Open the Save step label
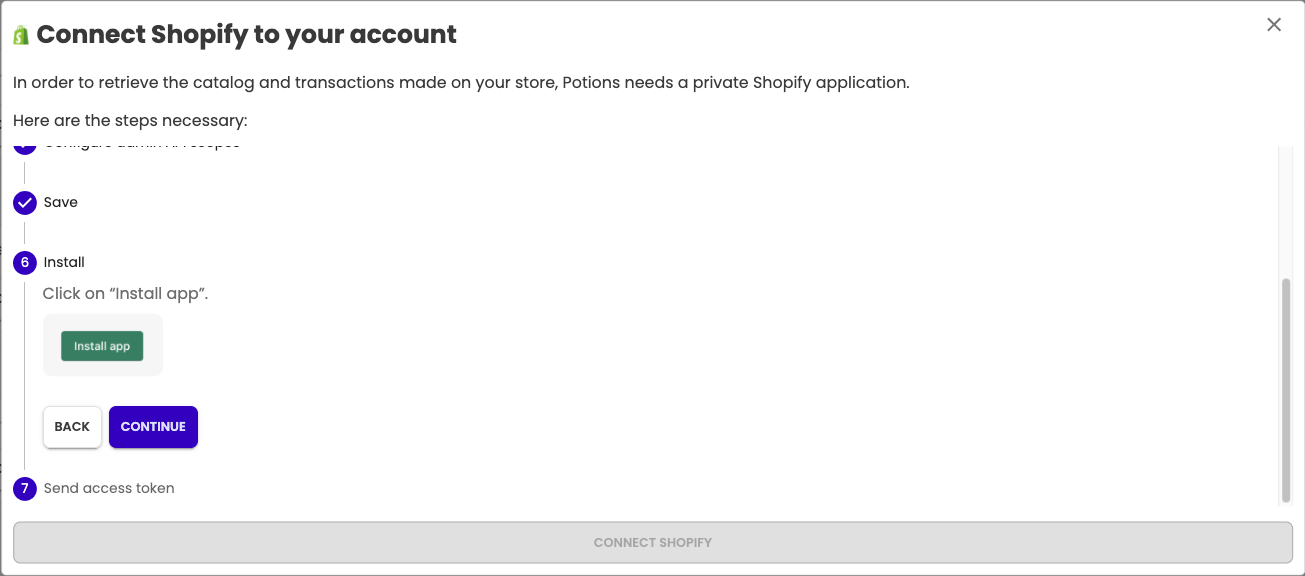1305x576 pixels. [x=61, y=202]
